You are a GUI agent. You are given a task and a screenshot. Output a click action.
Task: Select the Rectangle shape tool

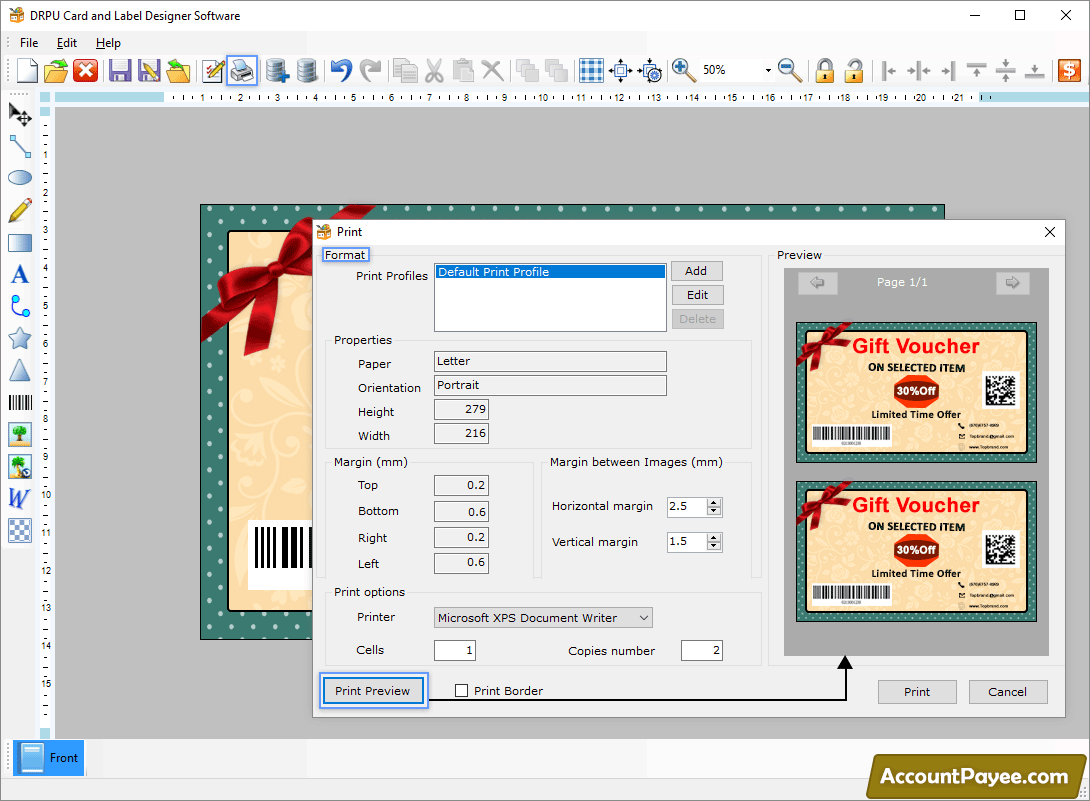point(19,243)
